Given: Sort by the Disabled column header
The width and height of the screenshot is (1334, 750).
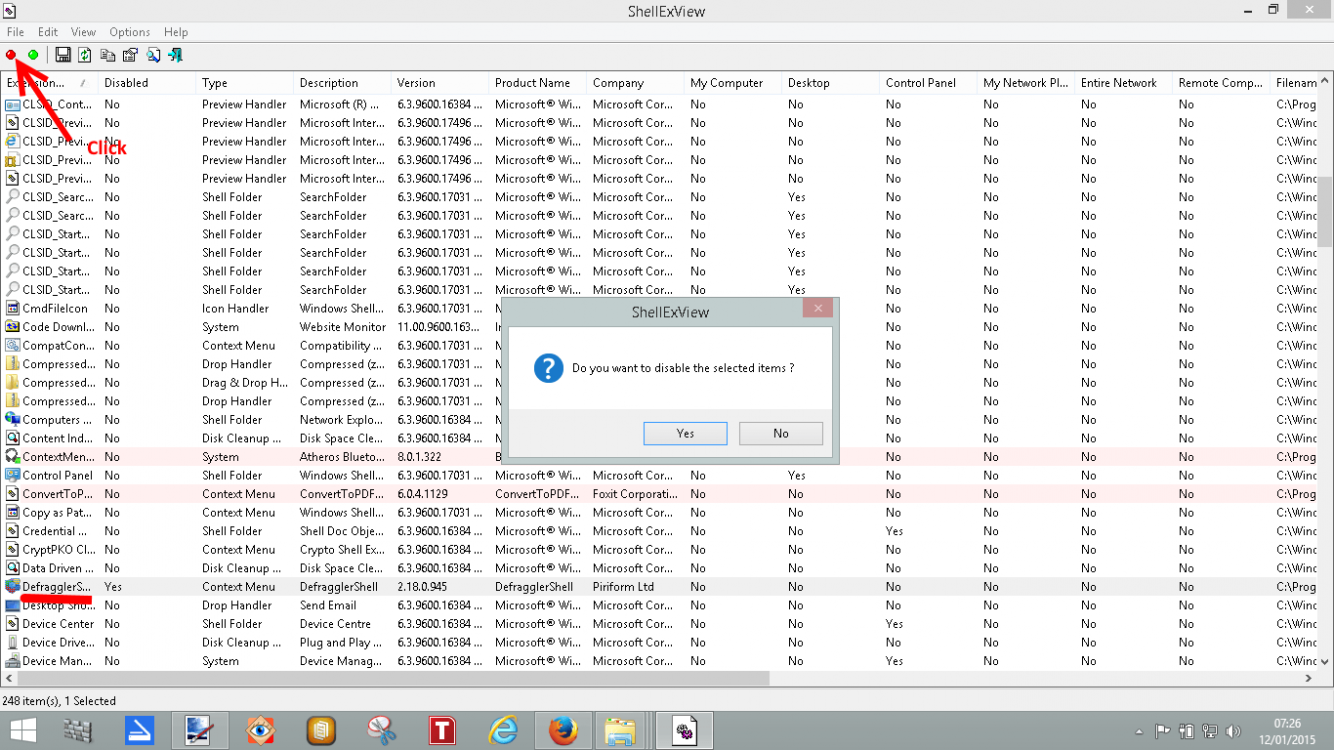Looking at the screenshot, I should coord(146,83).
